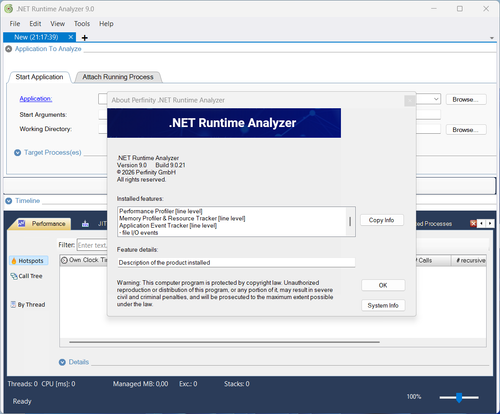Expand the Details section
This screenshot has width=500, height=414.
click(x=62, y=362)
